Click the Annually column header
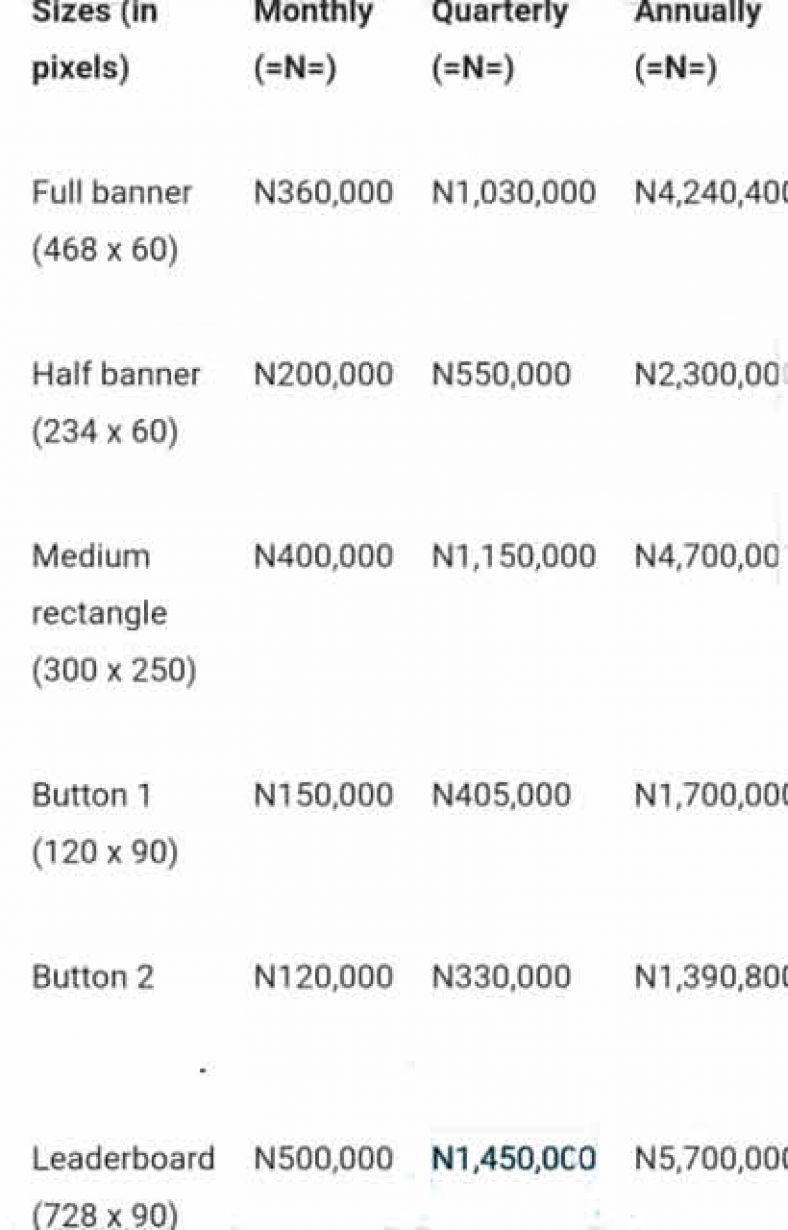 (x=698, y=40)
